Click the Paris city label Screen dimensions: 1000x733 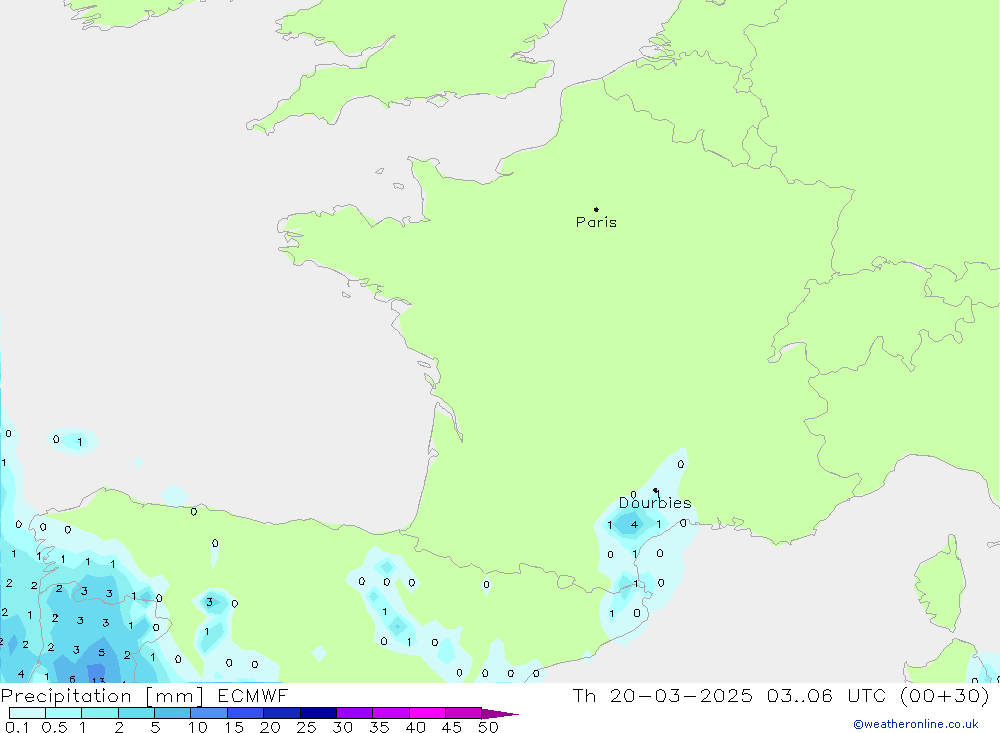[x=596, y=222]
